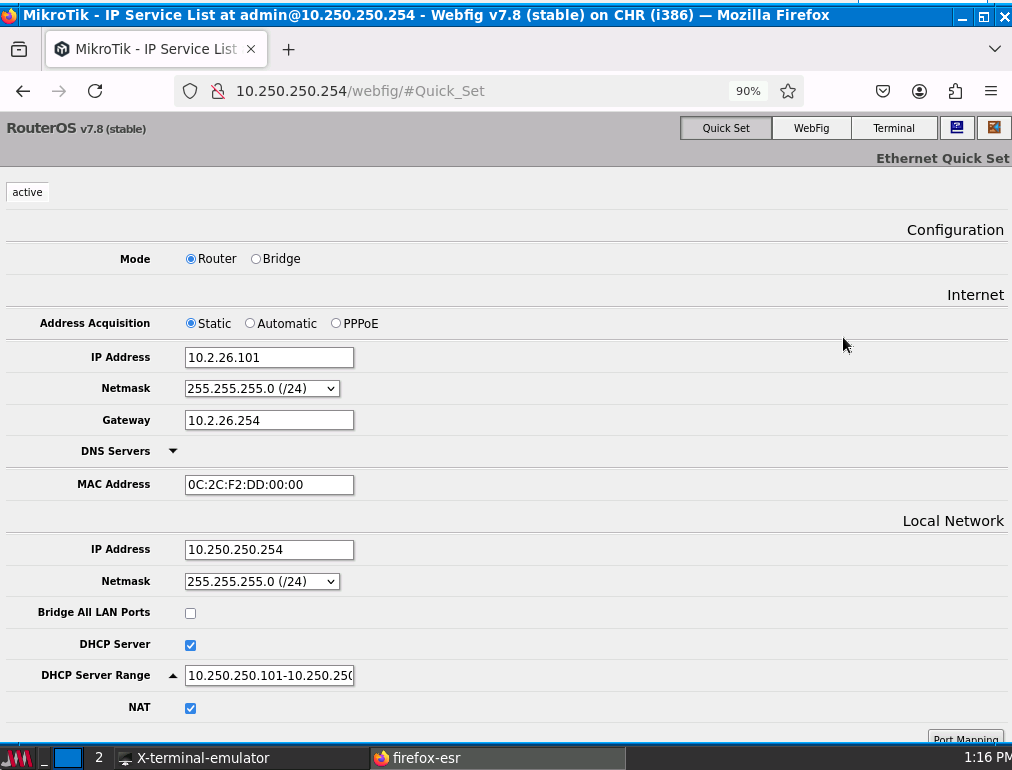Open the Local Network Netmask dropdown

[x=262, y=582]
